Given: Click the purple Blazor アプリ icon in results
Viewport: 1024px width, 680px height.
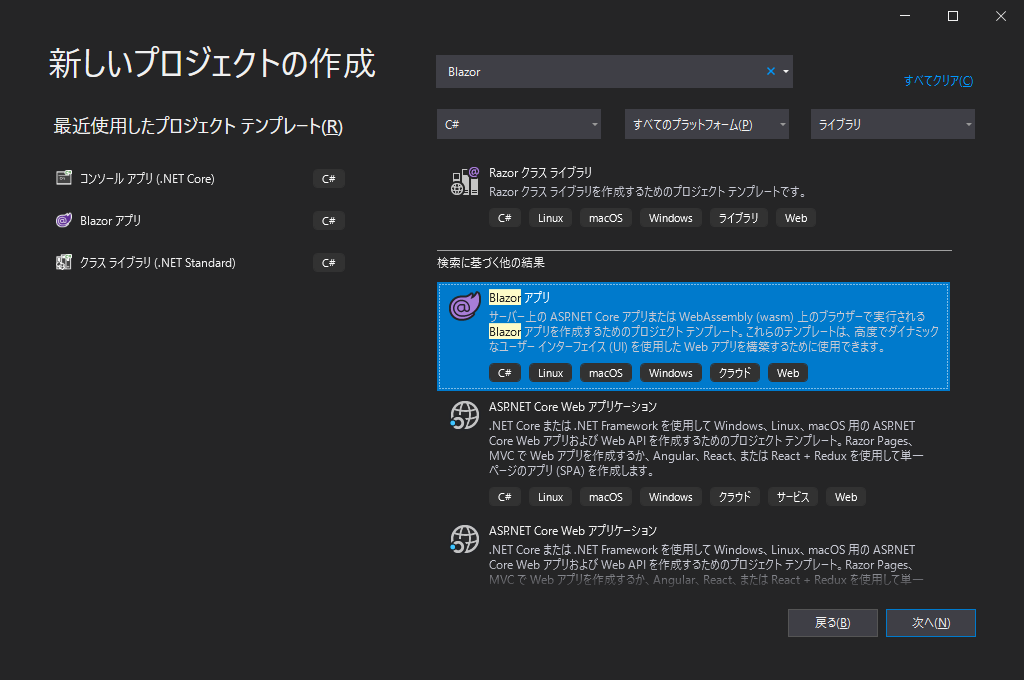Looking at the screenshot, I should (464, 306).
